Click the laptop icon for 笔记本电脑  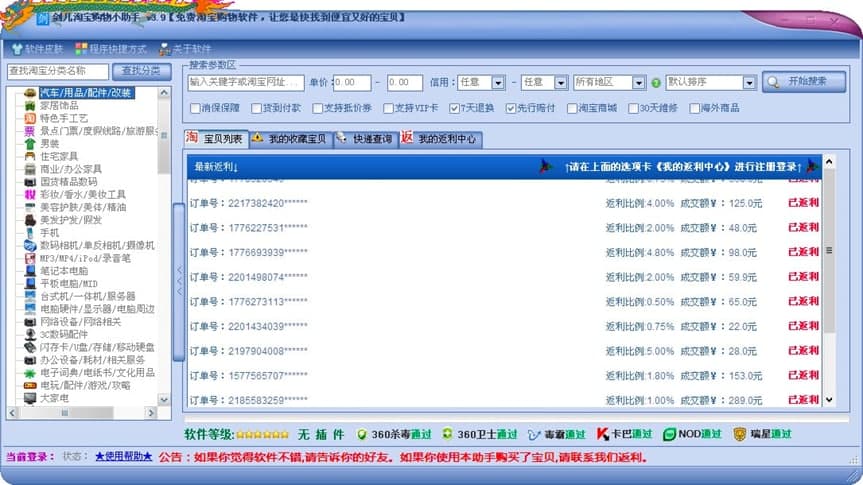(x=30, y=271)
